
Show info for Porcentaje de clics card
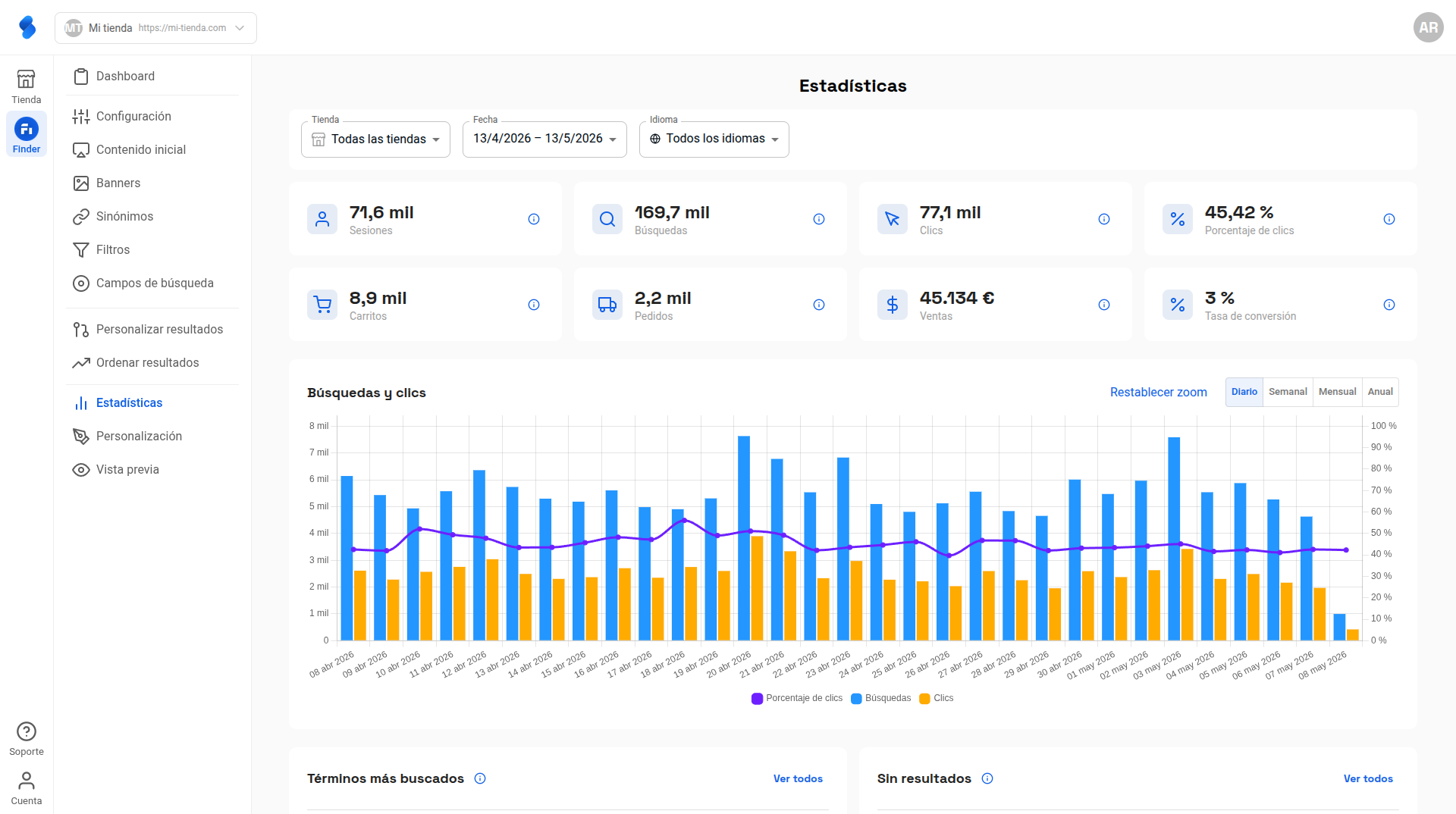point(1389,219)
